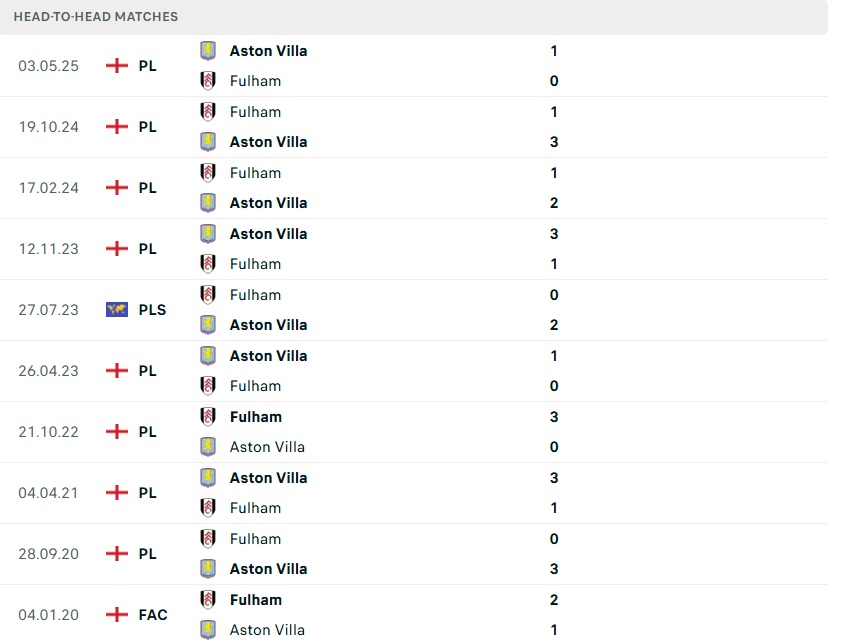Screen dimensions: 841x644
Task: Click England flag icon beside 12.11.23 match
Action: point(117,249)
